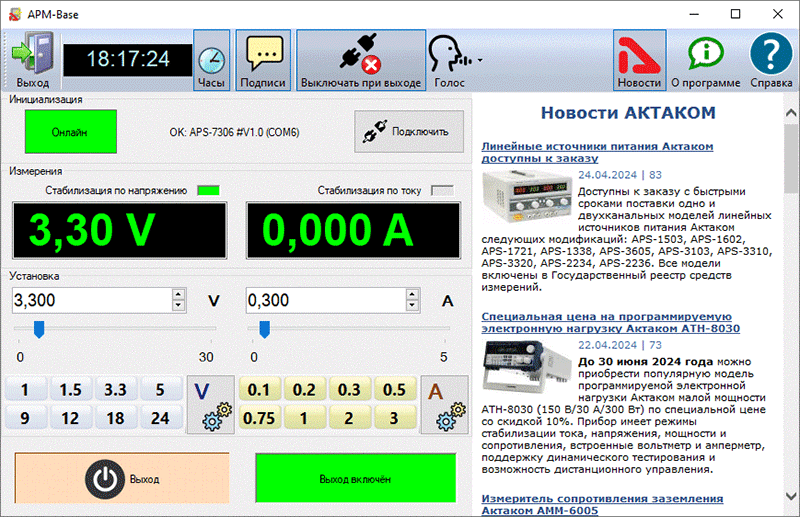
Task: Click news scrollbar down arrow
Action: click(x=791, y=496)
